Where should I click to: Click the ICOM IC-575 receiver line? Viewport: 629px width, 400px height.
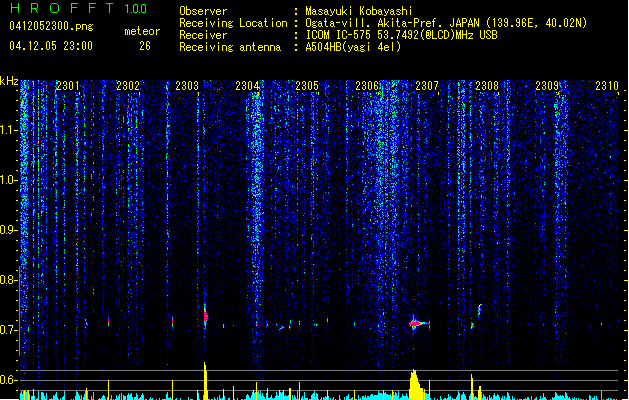[x=402, y=35]
